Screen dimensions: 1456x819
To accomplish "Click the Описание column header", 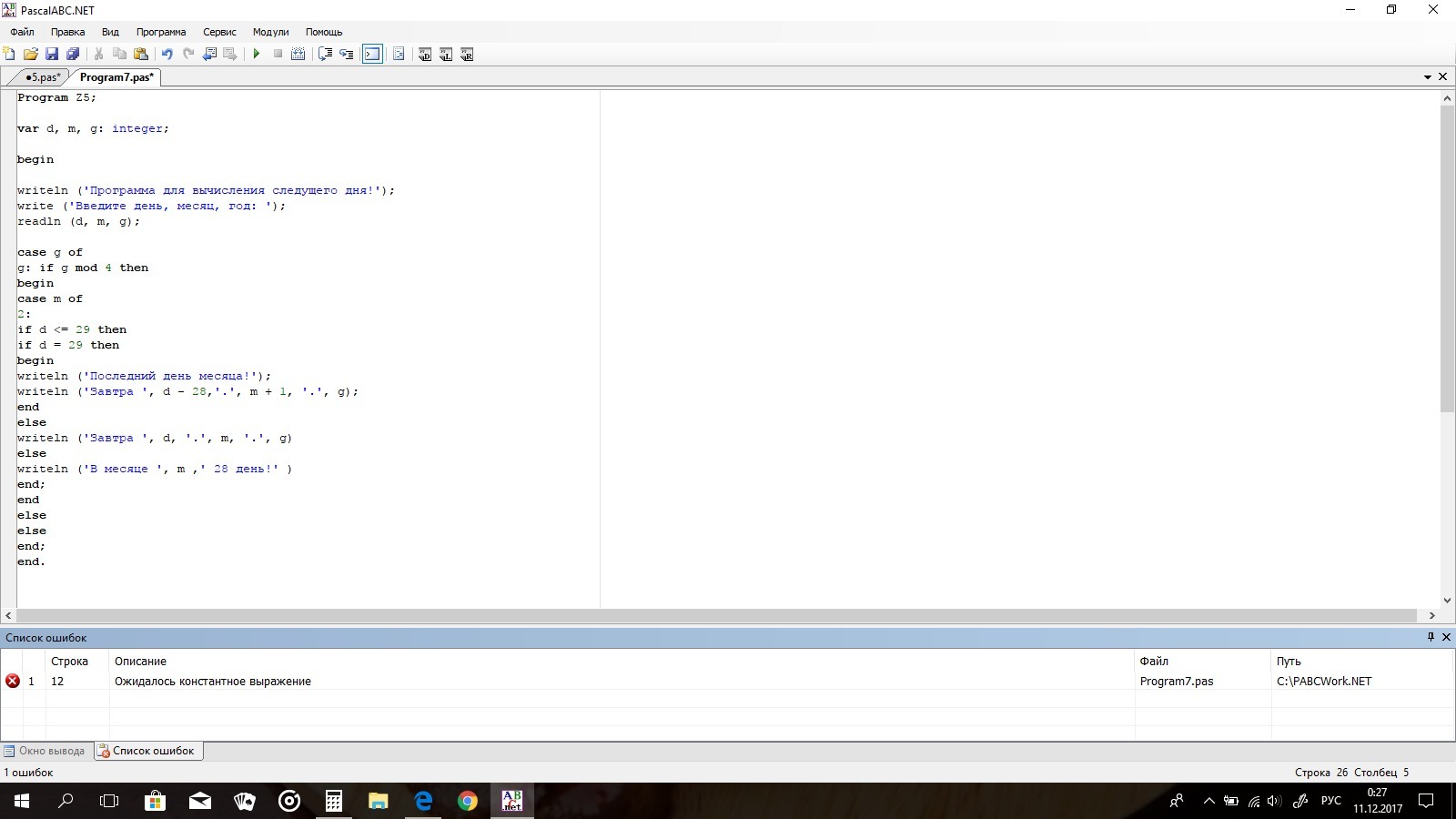I will pyautogui.click(x=140, y=662).
